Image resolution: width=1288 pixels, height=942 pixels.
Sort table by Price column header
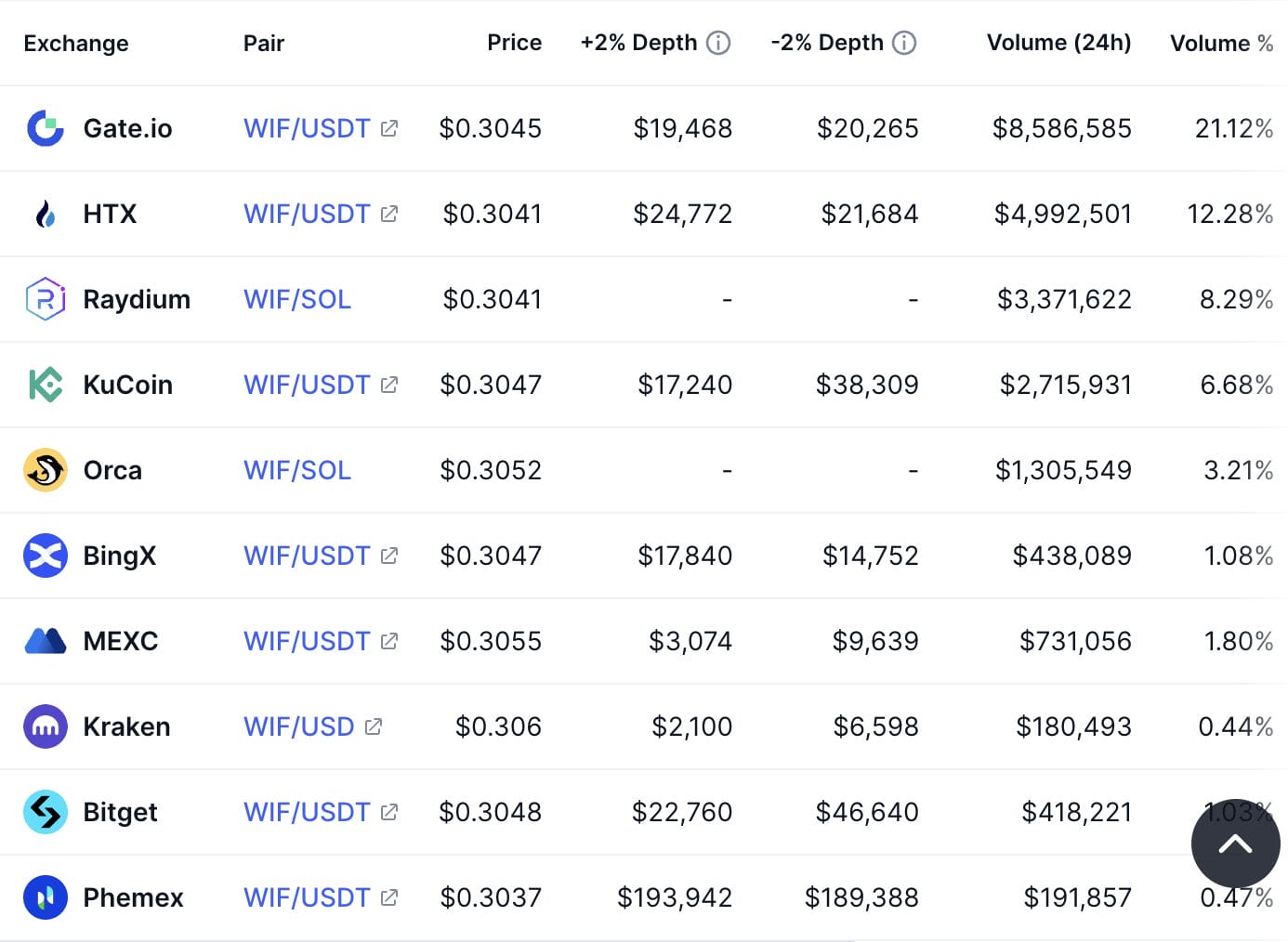pyautogui.click(x=514, y=43)
